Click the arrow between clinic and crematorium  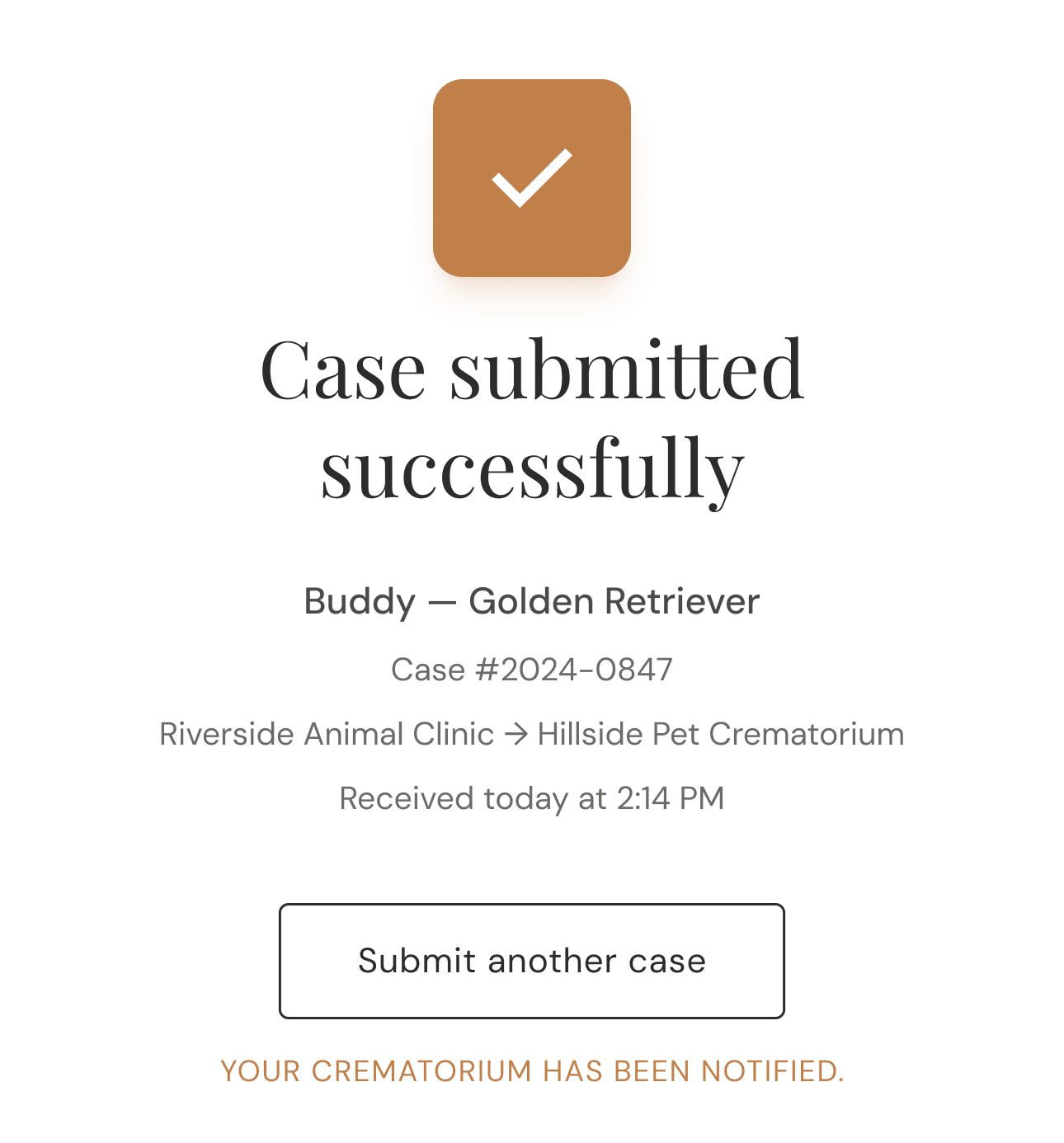pos(516,735)
